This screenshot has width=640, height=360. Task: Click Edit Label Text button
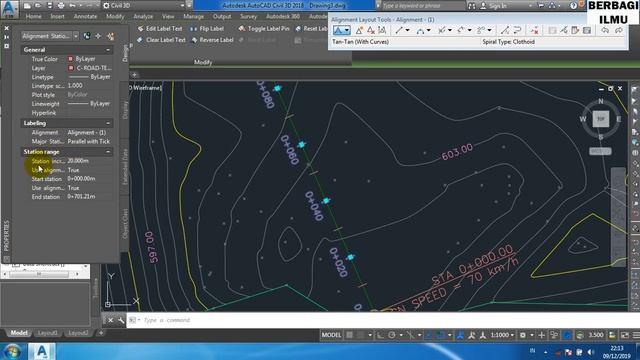coord(160,29)
